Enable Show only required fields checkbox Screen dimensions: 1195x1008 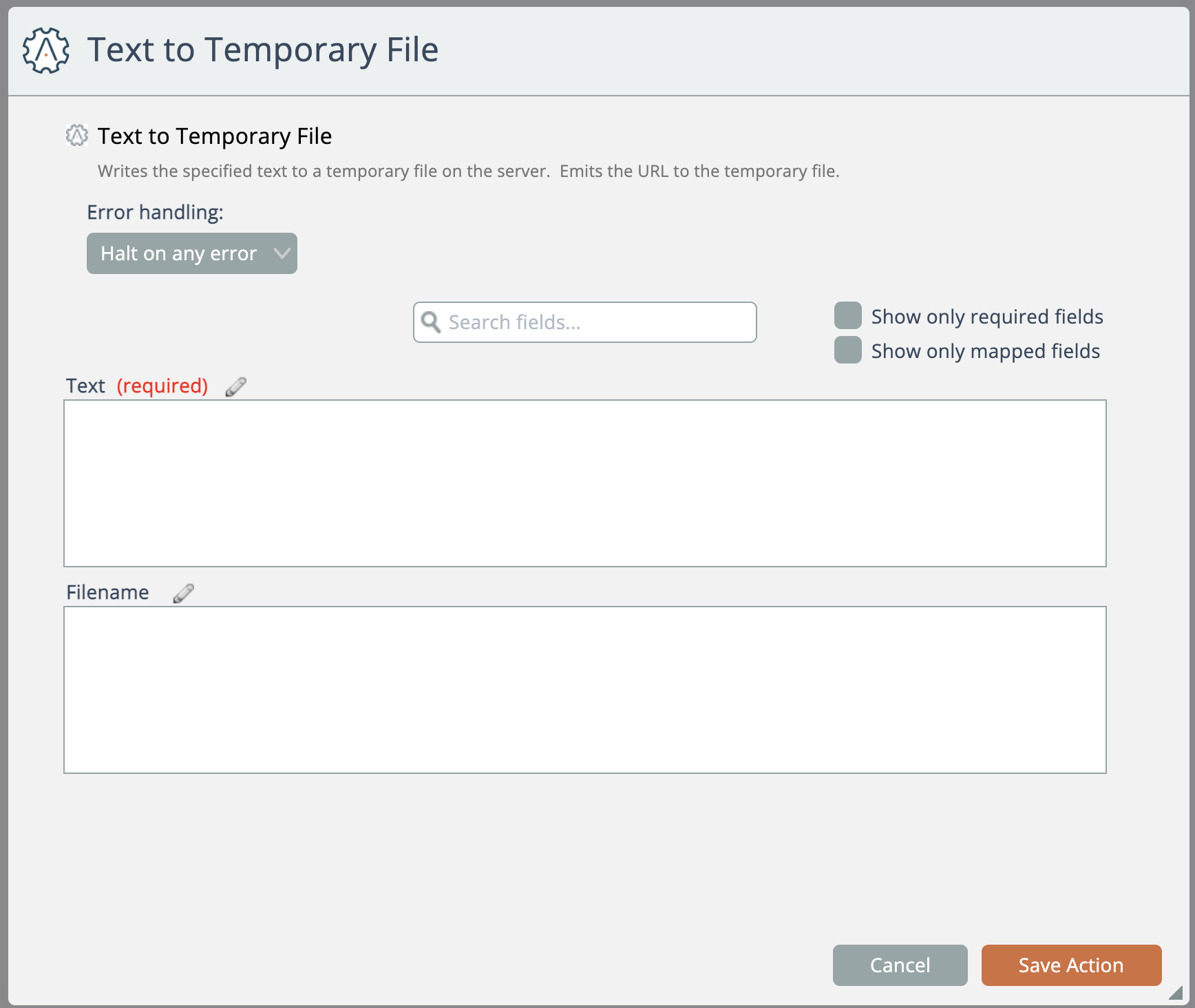click(847, 316)
